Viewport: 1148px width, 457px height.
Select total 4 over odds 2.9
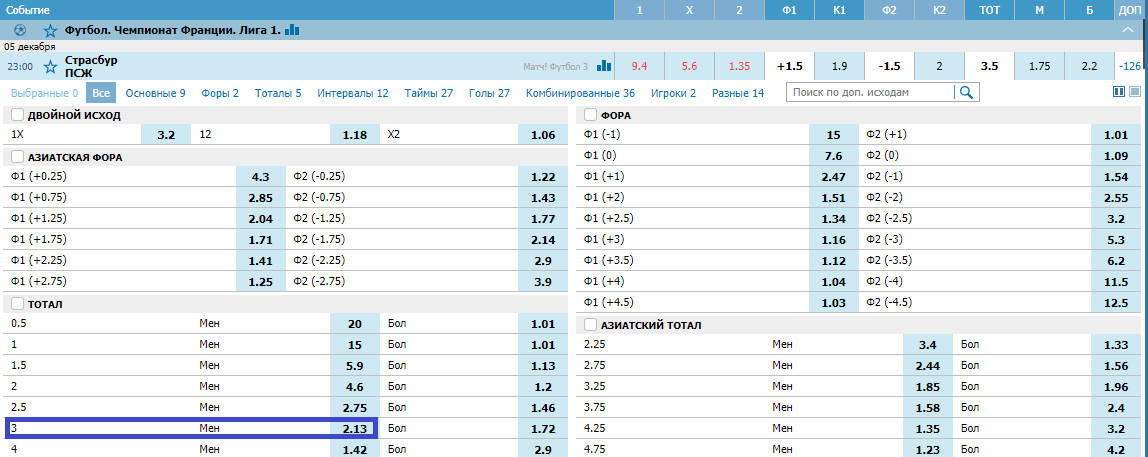pos(543,449)
